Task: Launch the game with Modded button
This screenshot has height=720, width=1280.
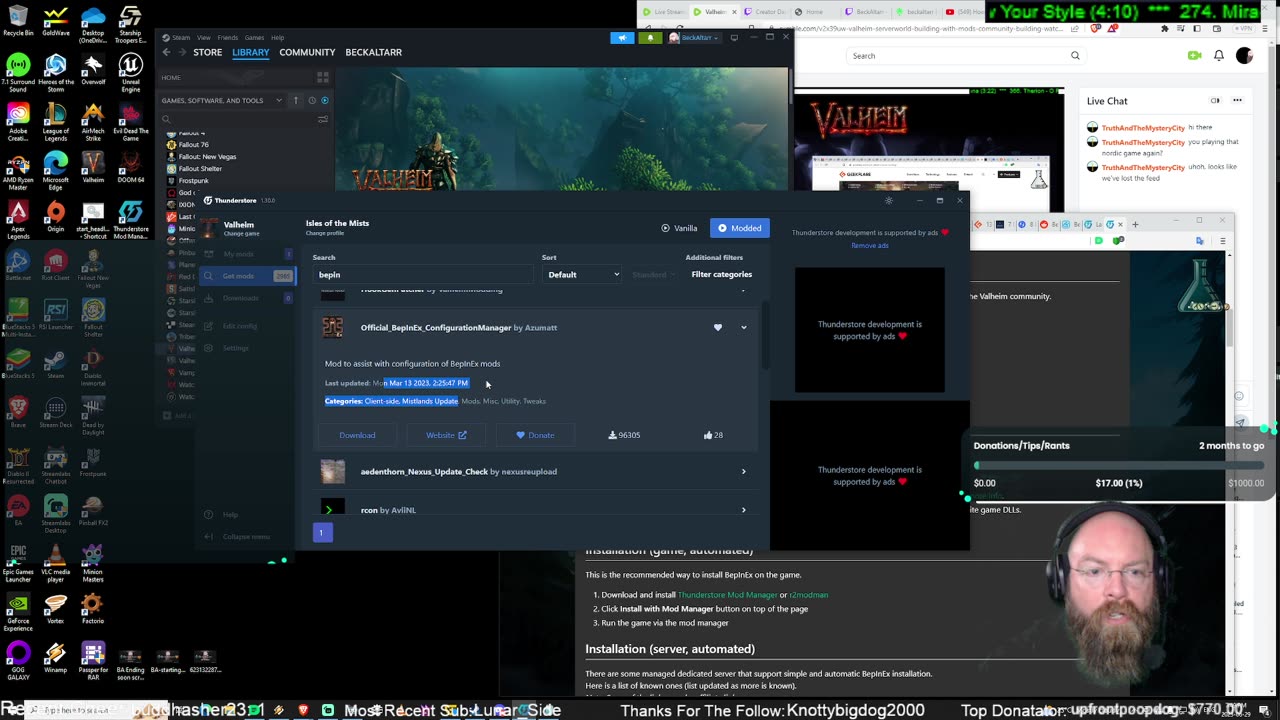Action: pyautogui.click(x=740, y=228)
